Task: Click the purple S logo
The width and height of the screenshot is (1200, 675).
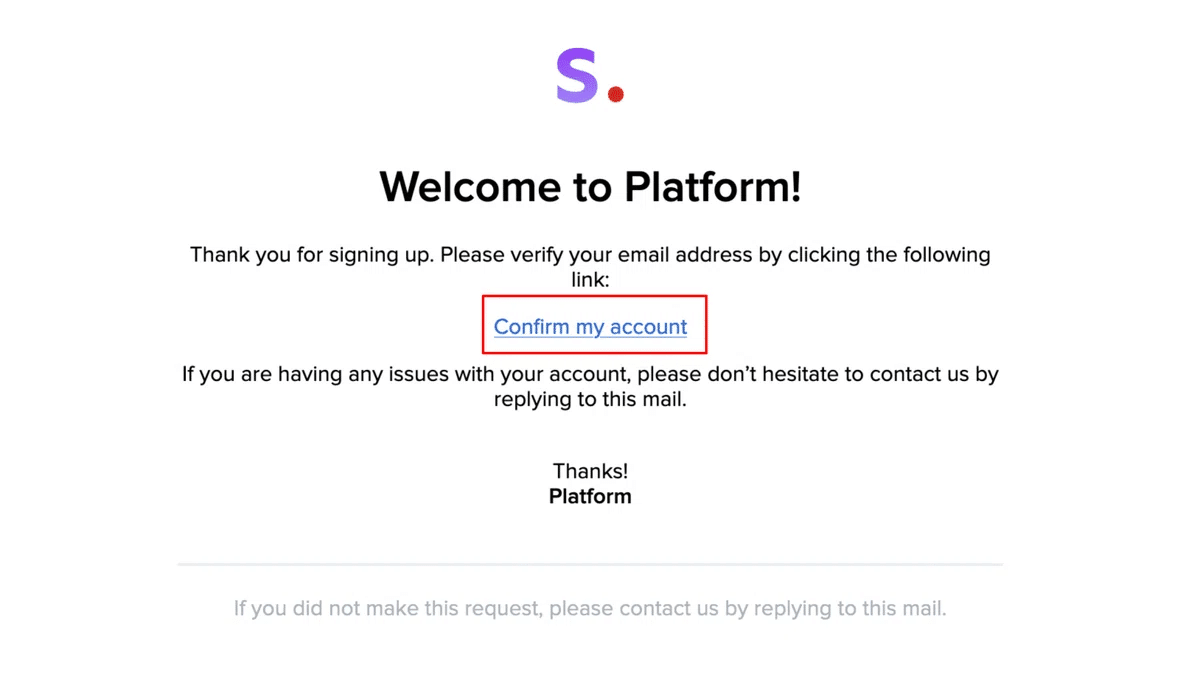Action: pos(577,76)
